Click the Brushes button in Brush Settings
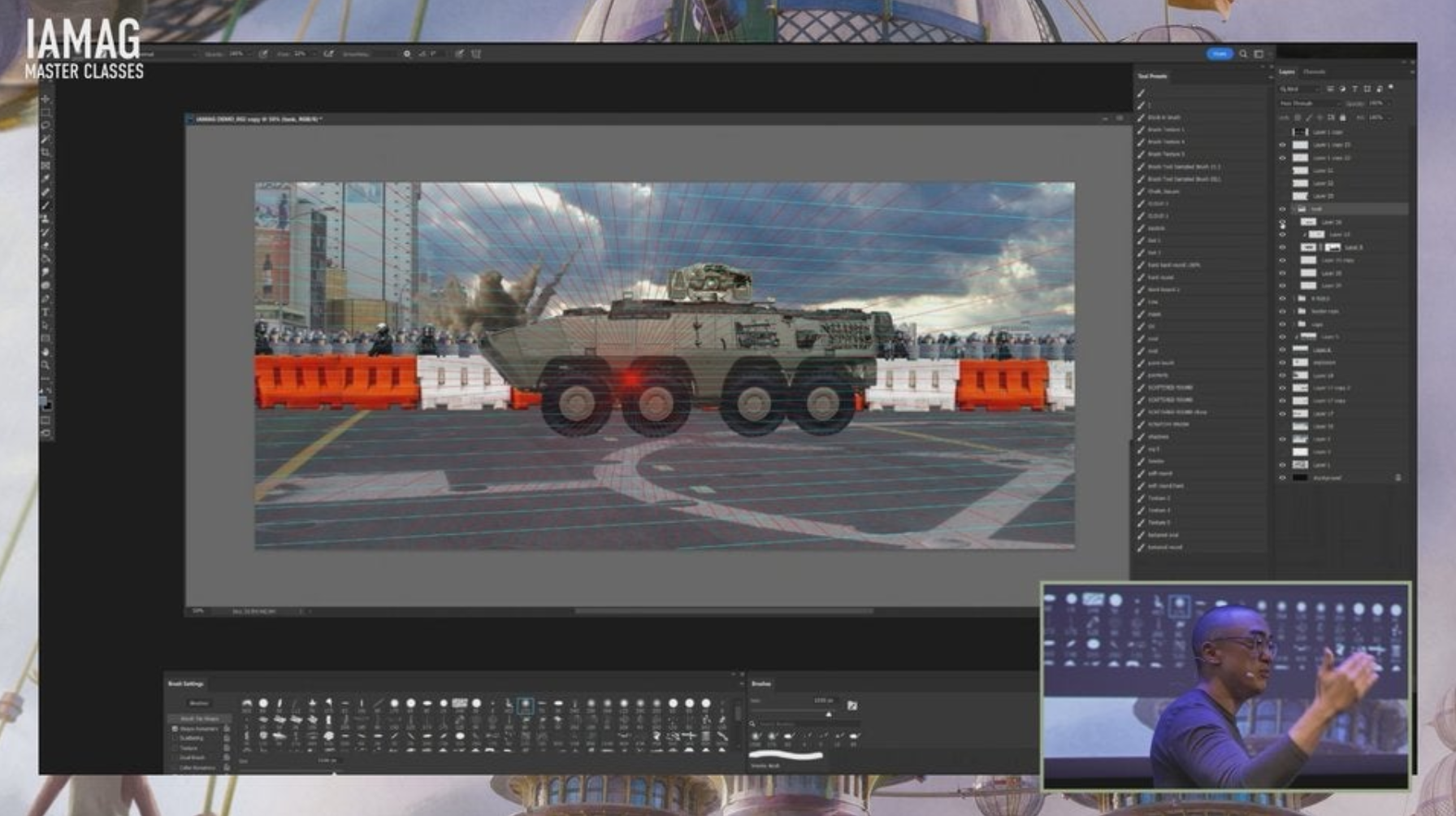The image size is (1456, 816). click(x=199, y=703)
